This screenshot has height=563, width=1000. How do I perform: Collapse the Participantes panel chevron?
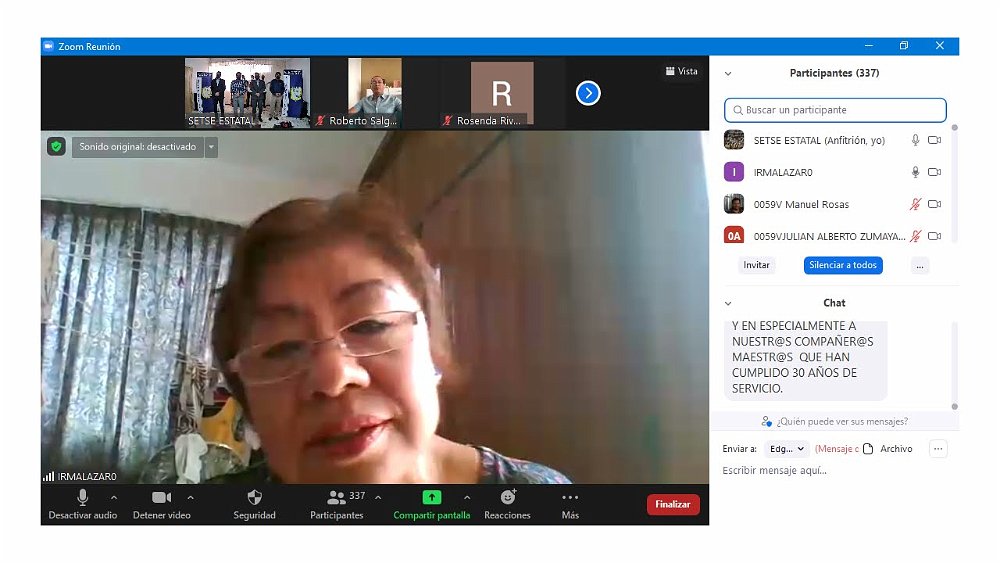[x=728, y=73]
